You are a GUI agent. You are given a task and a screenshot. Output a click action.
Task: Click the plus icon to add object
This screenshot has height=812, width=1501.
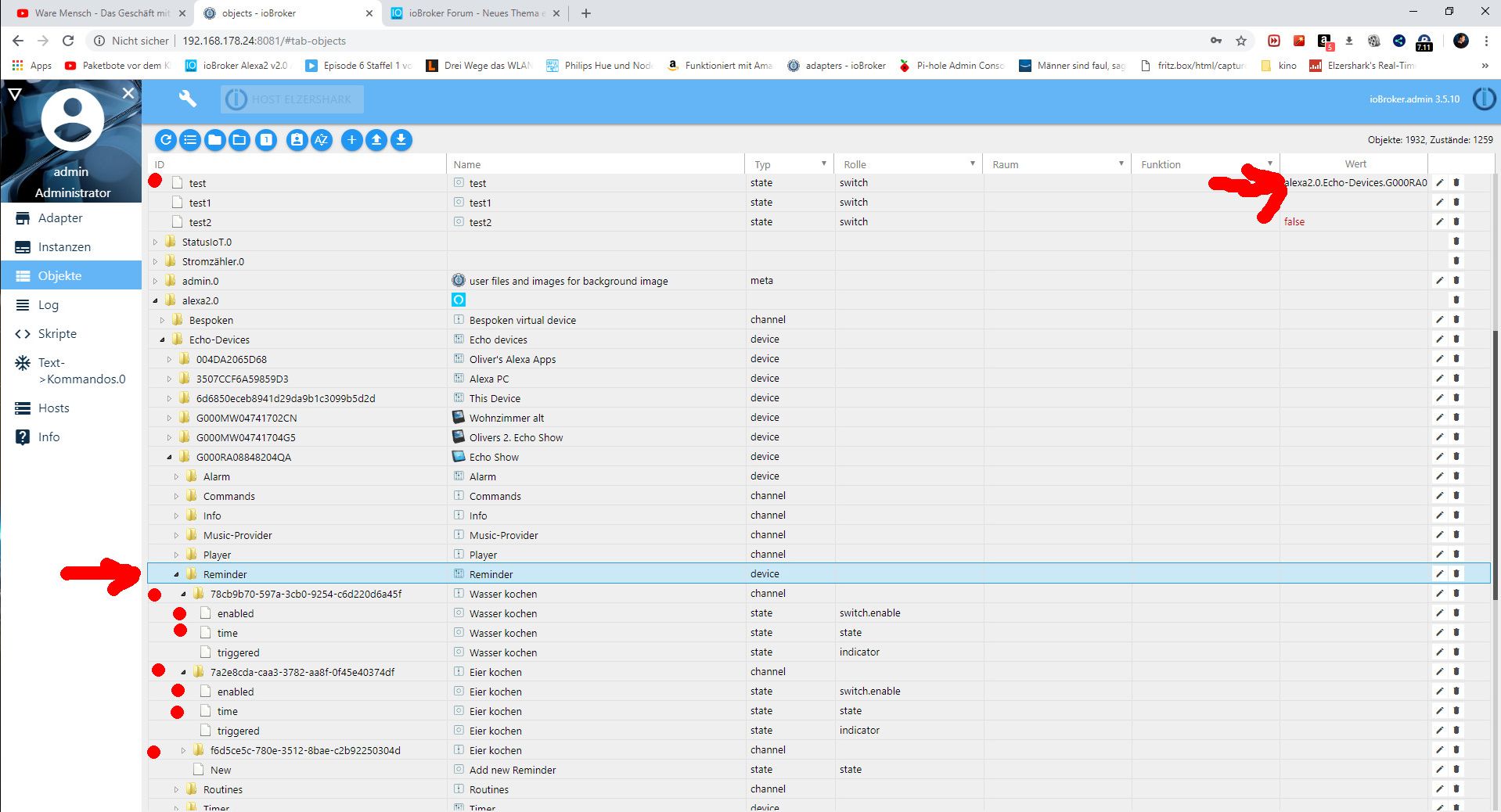point(352,140)
